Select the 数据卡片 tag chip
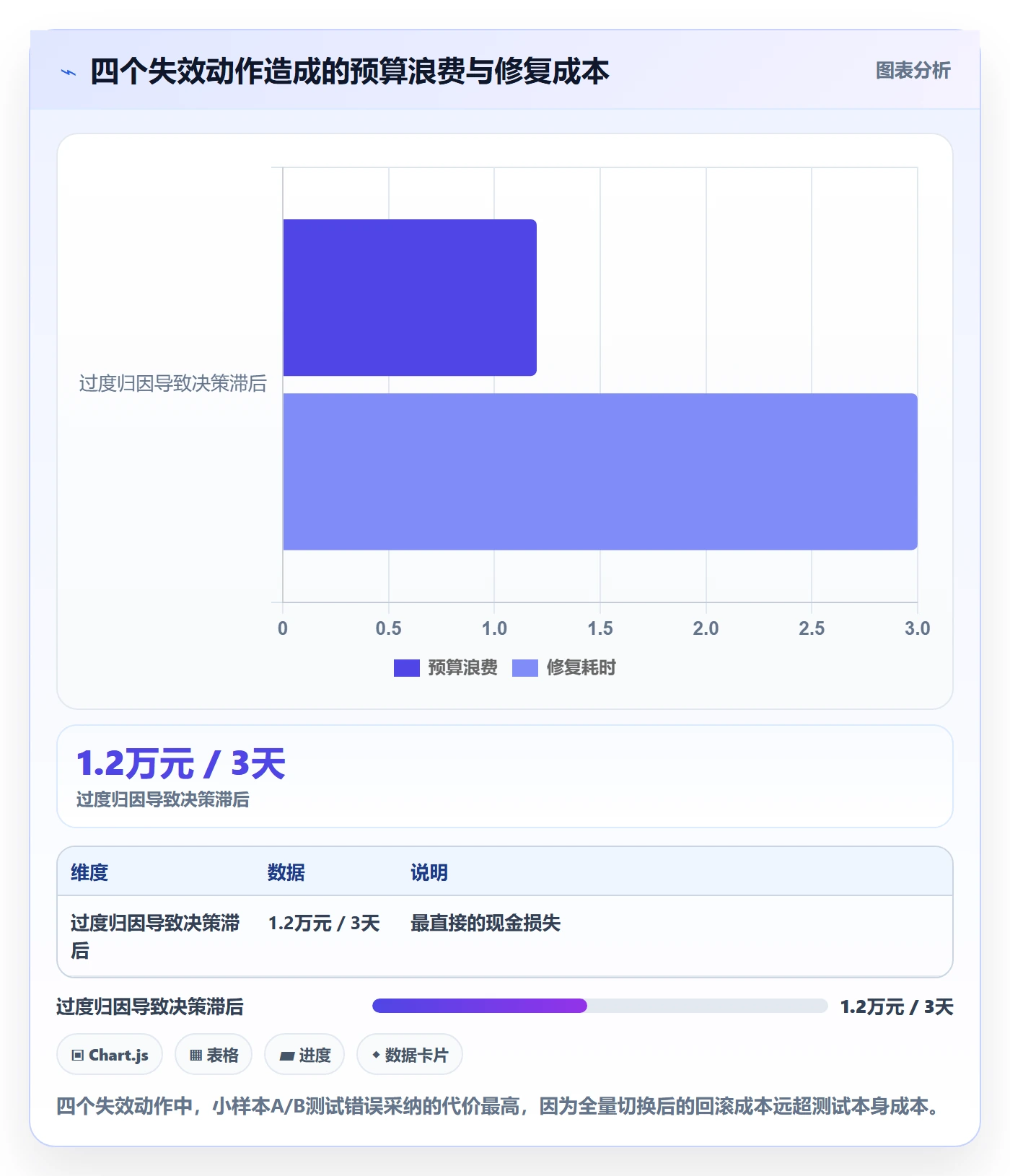This screenshot has width=1010, height=1176. [410, 1055]
